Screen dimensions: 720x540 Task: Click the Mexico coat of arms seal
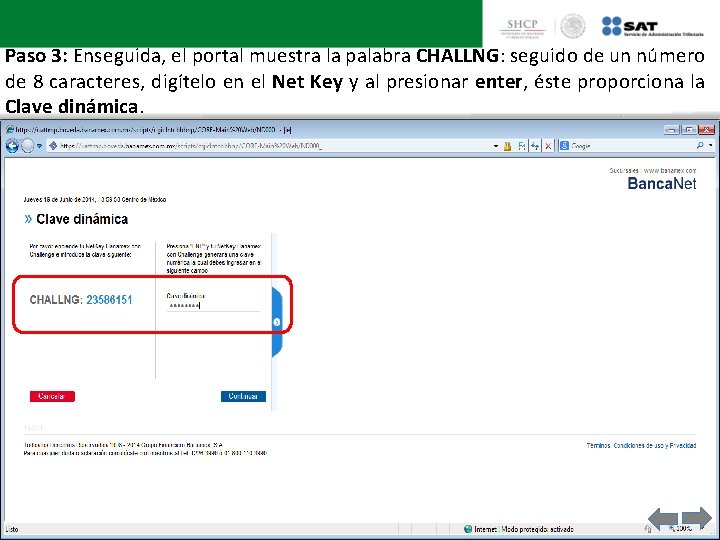pos(573,26)
